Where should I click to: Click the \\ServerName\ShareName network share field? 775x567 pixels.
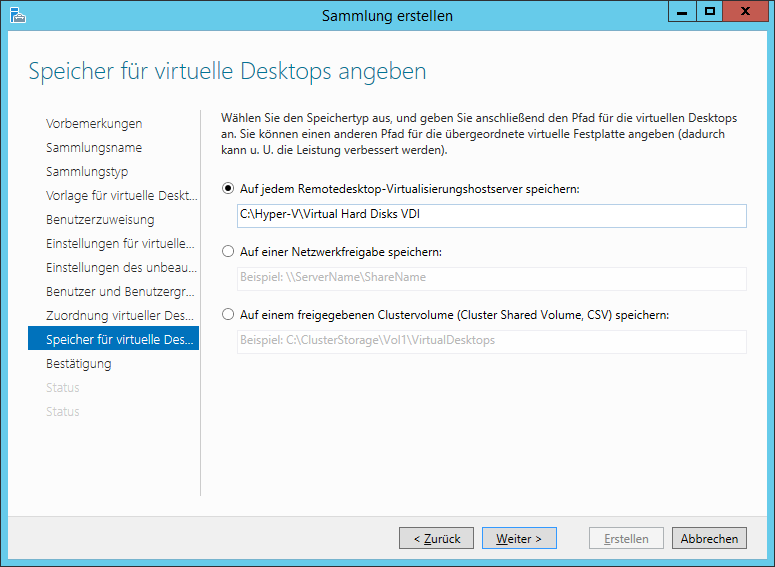(x=492, y=279)
